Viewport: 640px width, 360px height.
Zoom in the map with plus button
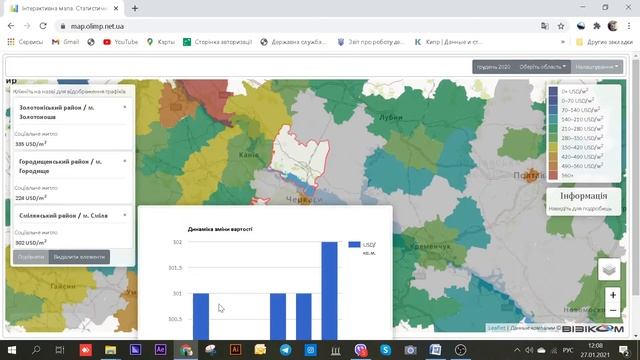613,295
